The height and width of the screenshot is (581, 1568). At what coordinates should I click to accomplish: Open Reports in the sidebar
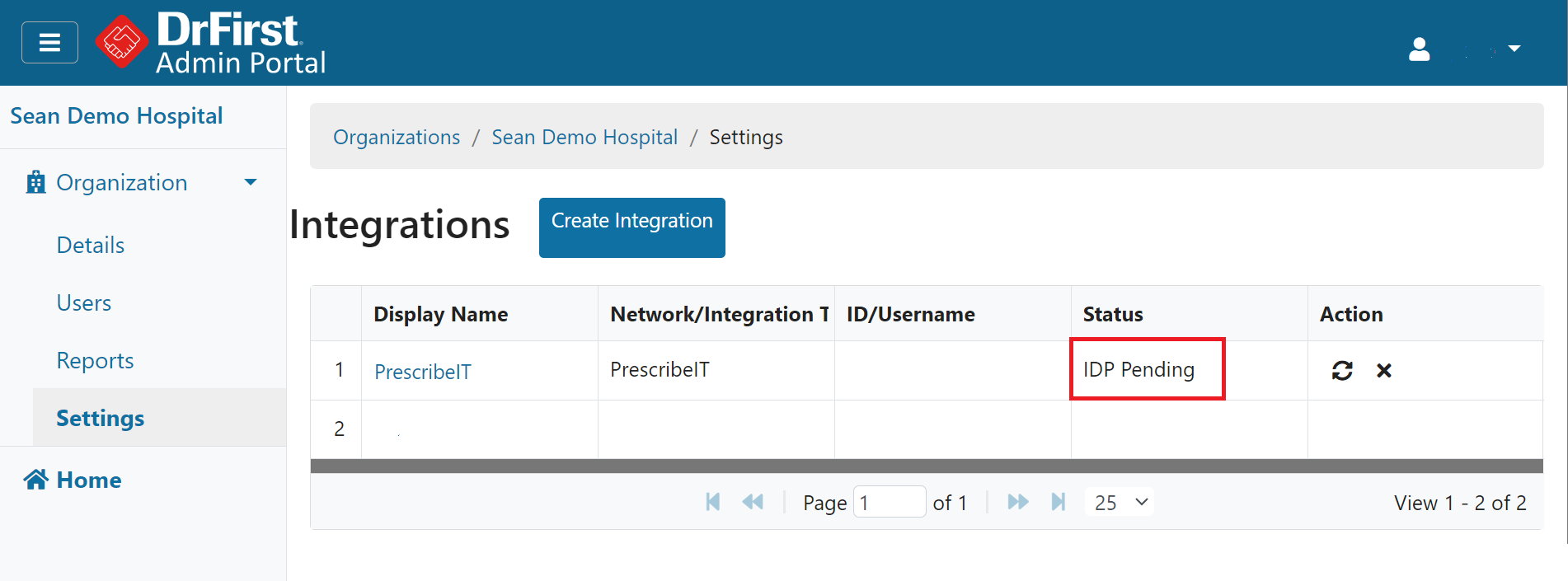95,361
